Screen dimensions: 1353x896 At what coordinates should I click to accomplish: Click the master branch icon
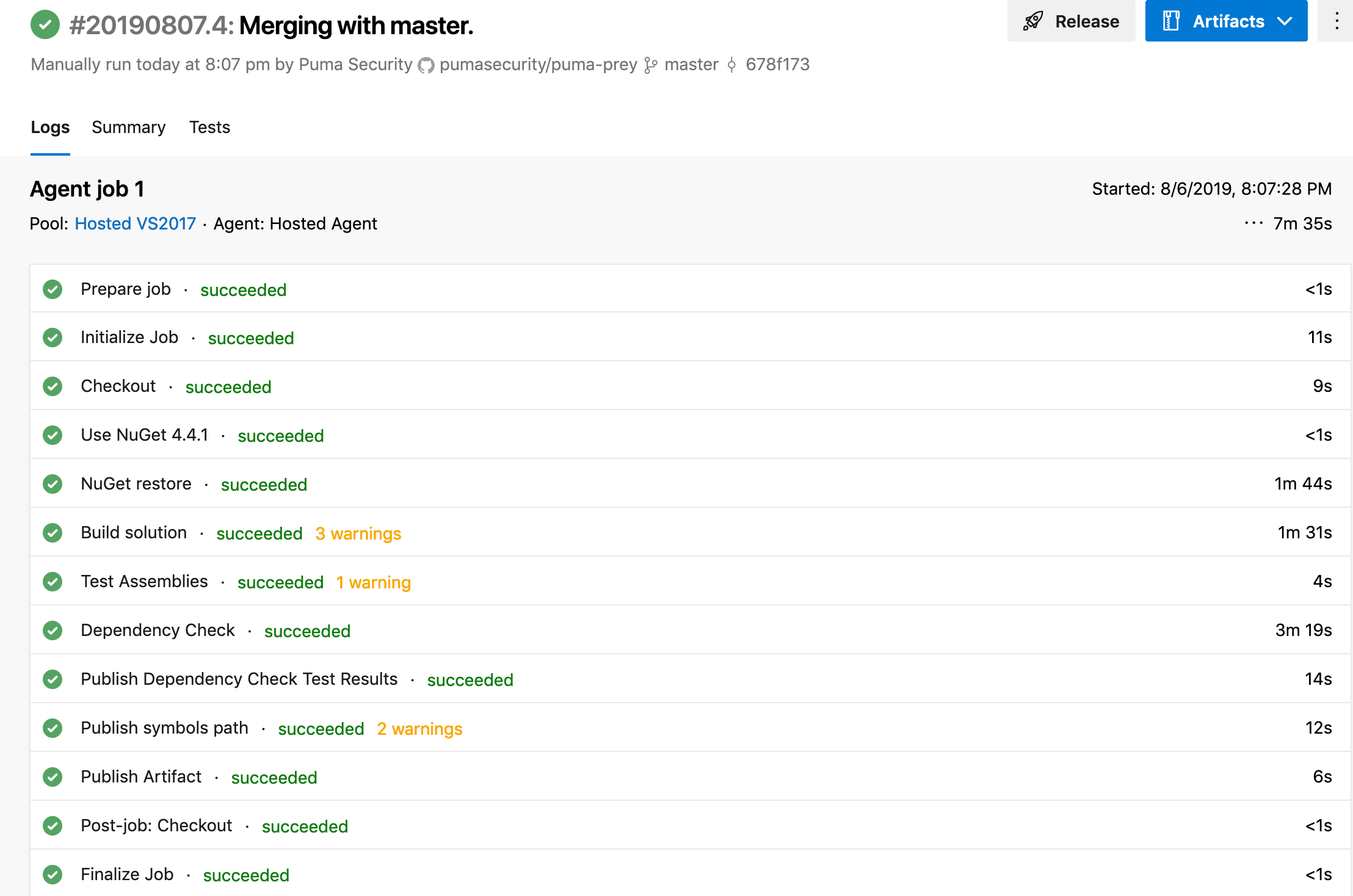coord(651,65)
